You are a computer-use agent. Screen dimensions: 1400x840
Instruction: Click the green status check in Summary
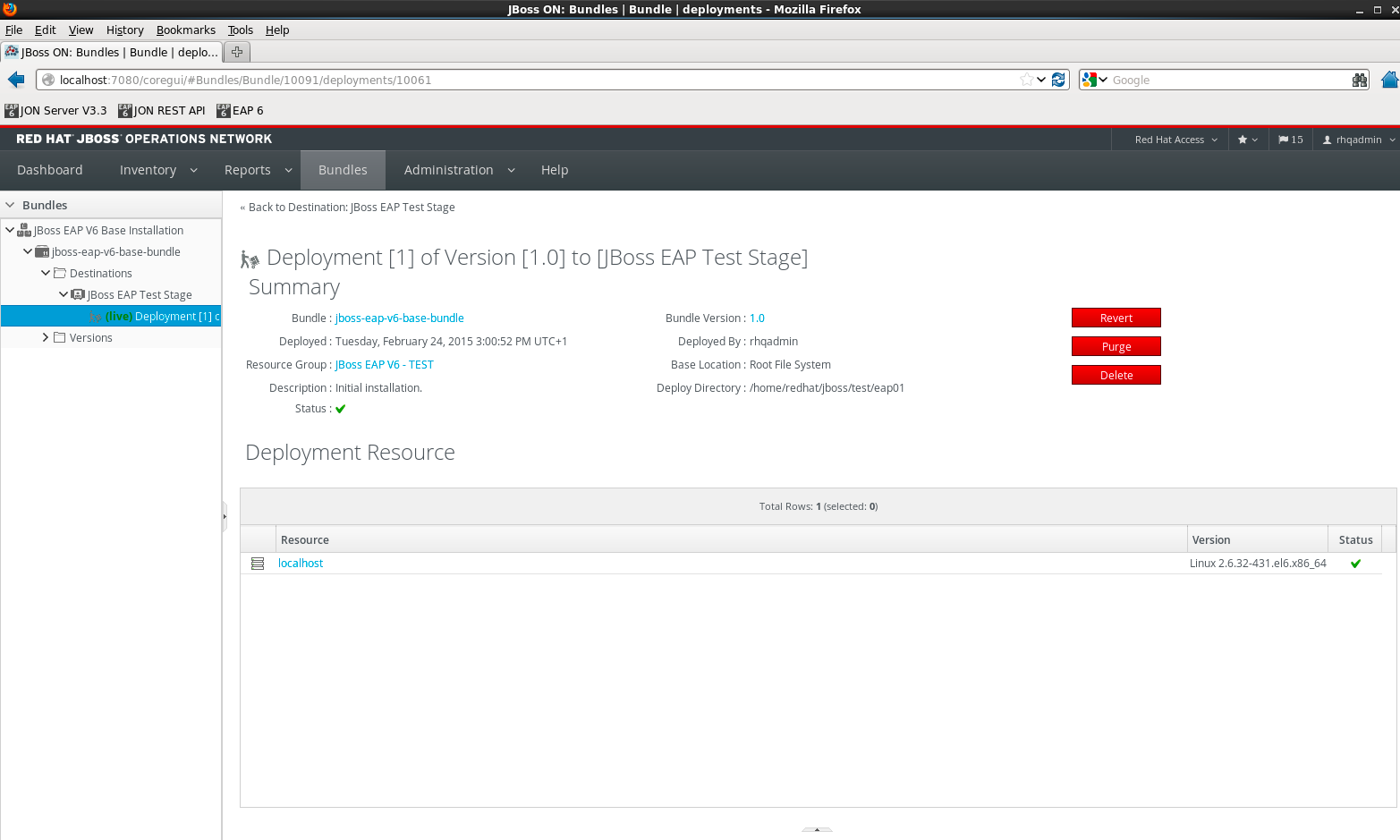pyautogui.click(x=340, y=409)
